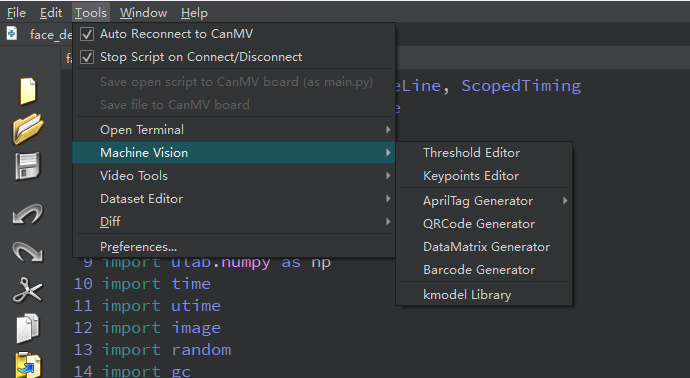690x378 pixels.
Task: Click 'import gc' on line 14
Action: click(x=146, y=371)
